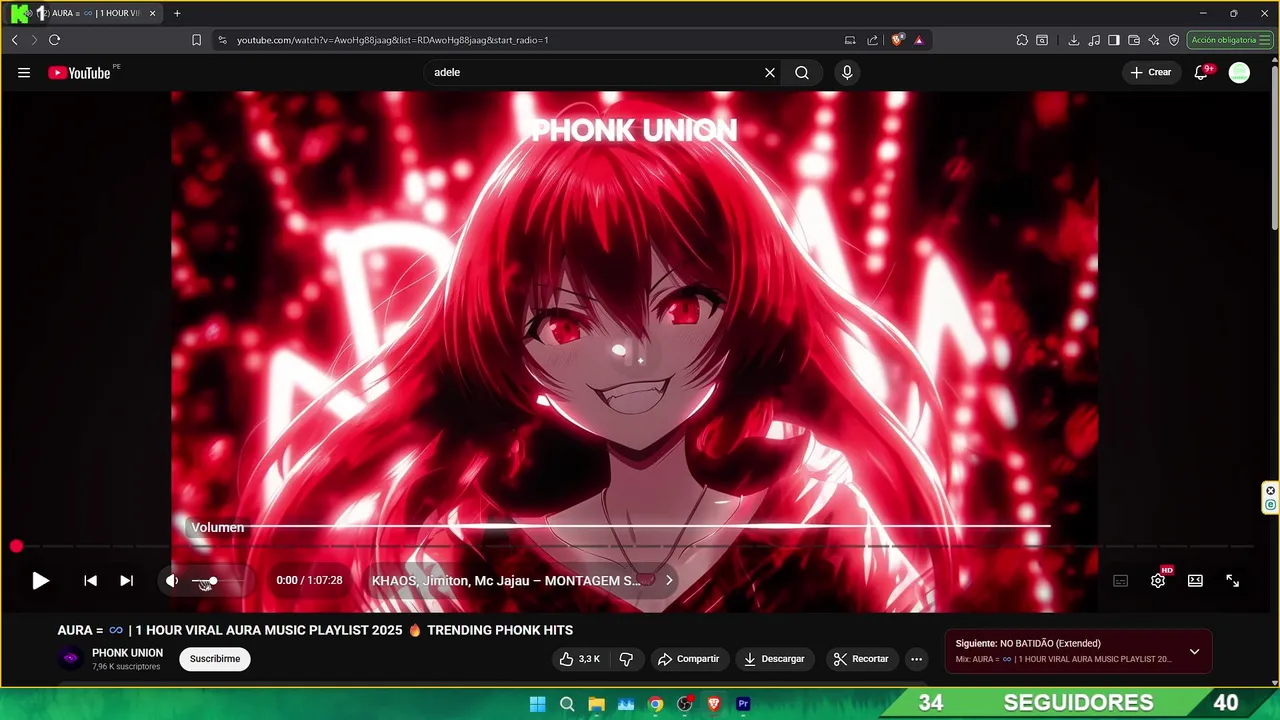Screen dimensions: 1280x720
Task: Skip to the next video
Action: coord(126,580)
